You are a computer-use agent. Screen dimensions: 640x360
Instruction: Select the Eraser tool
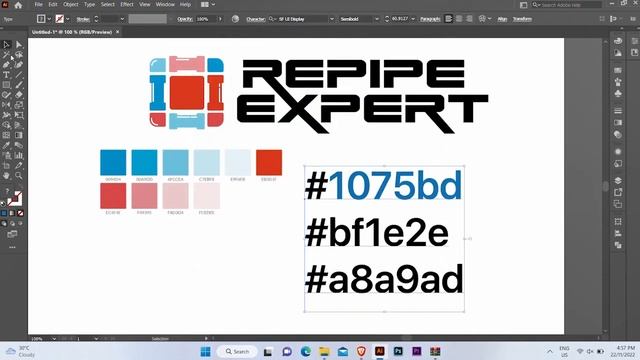pyautogui.click(x=19, y=95)
